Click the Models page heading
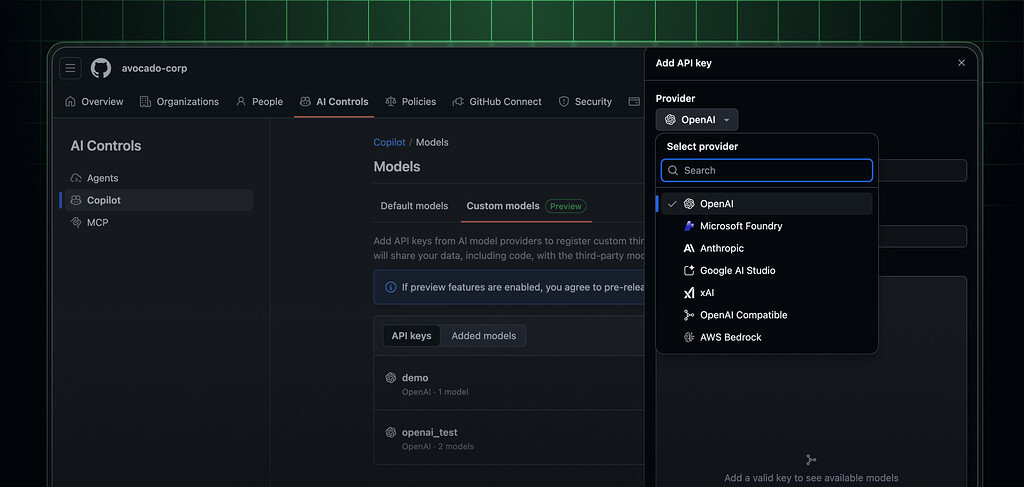This screenshot has height=487, width=1024. tap(397, 166)
